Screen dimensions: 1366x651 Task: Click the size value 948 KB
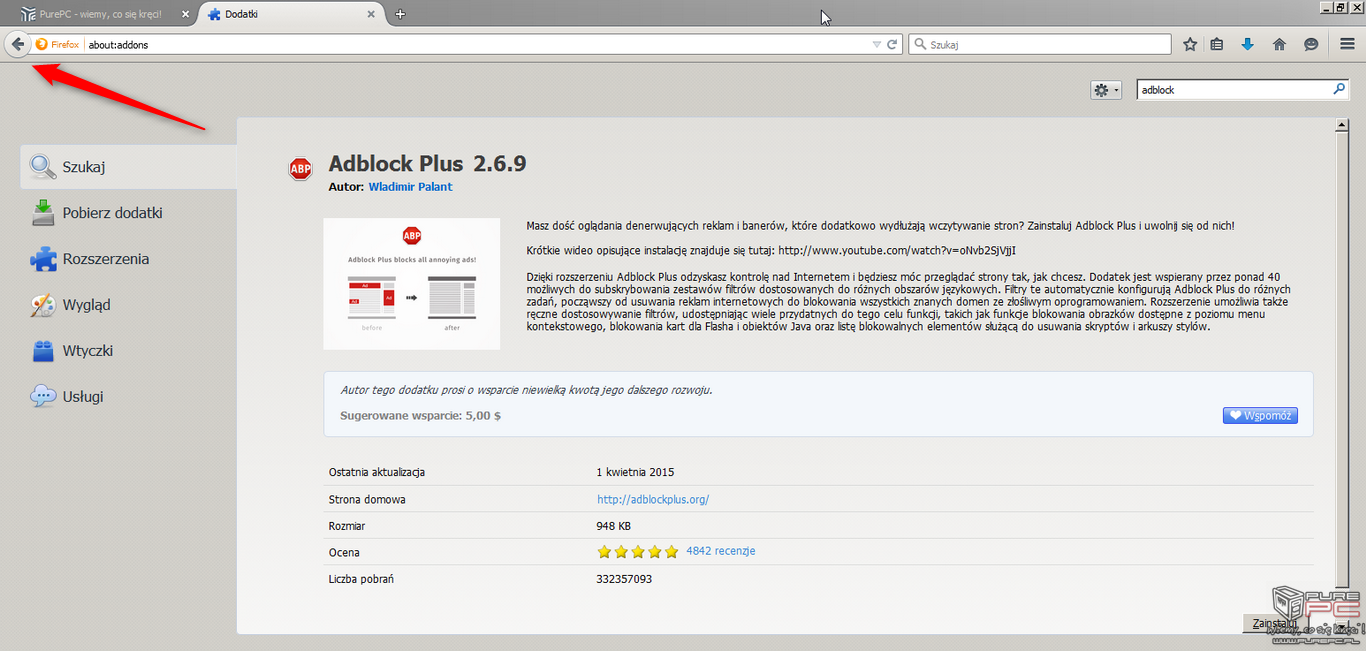(613, 525)
